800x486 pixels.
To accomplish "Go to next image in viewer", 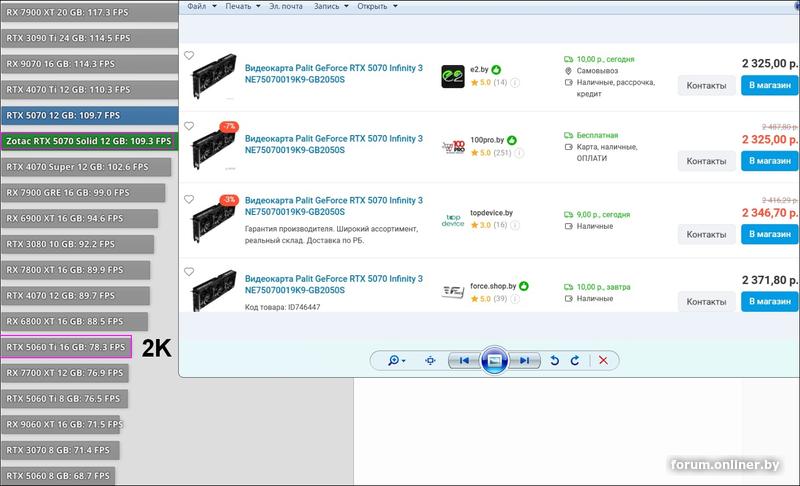I will click(x=524, y=361).
